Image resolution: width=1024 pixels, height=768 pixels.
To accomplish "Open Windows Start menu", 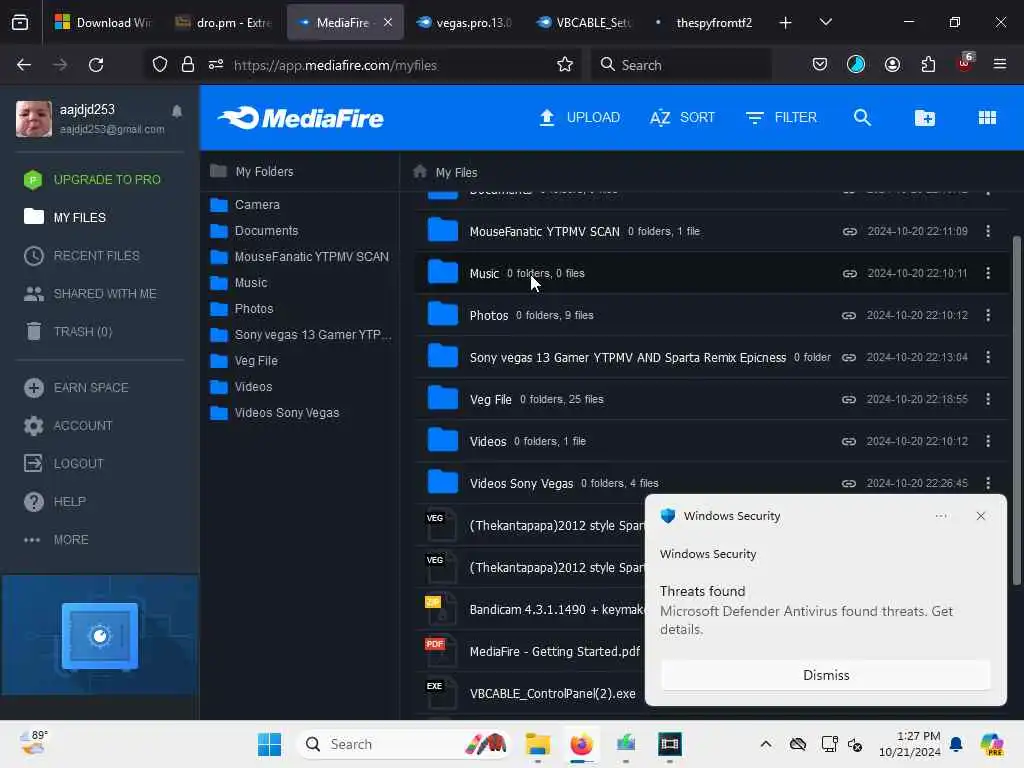I will tap(269, 744).
